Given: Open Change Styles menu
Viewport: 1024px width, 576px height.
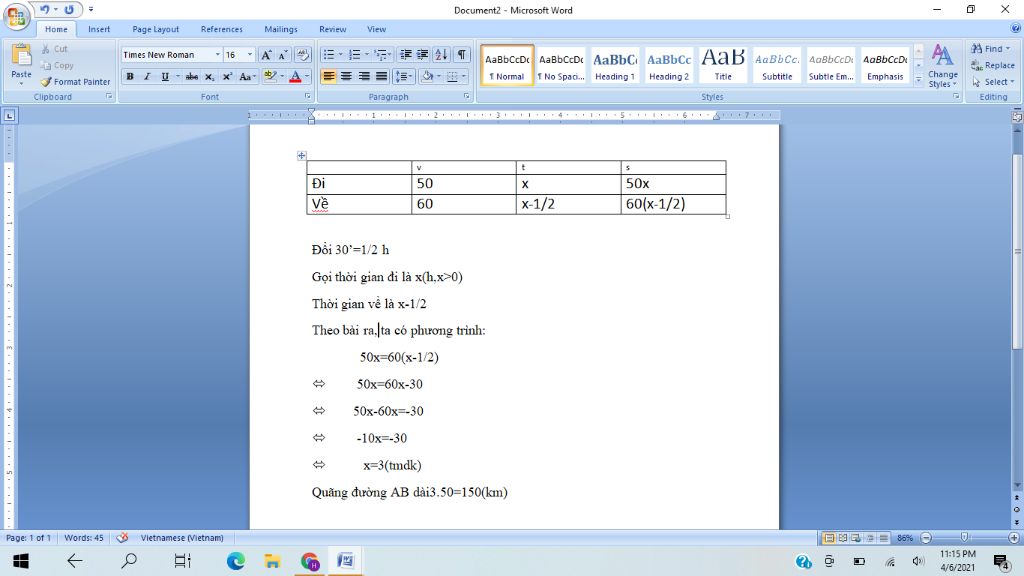Looking at the screenshot, I should click(942, 66).
